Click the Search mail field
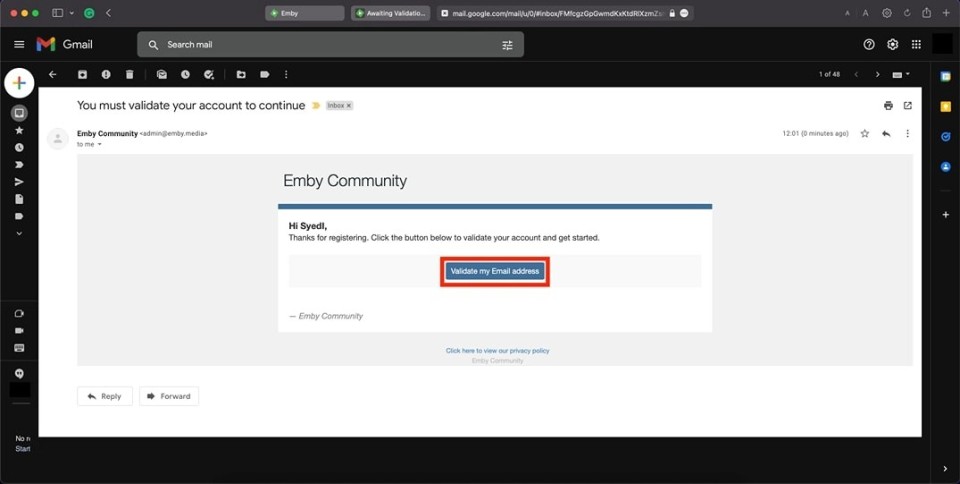 [331, 45]
